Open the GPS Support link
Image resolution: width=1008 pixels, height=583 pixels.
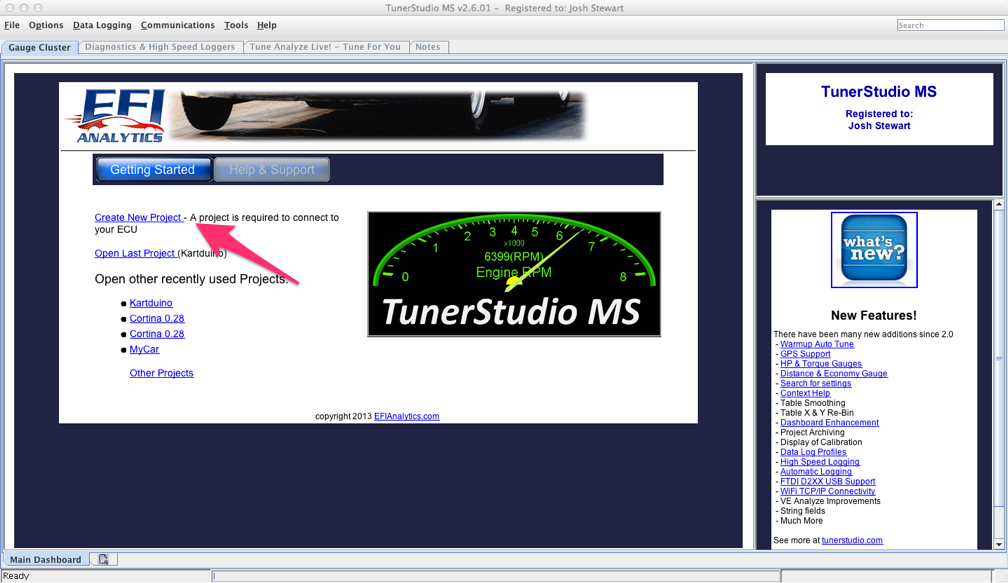806,354
